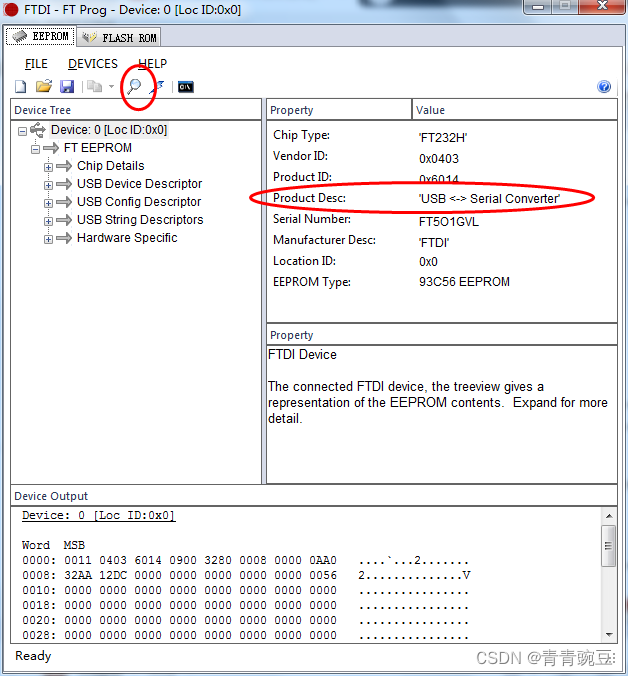Select Hardware Specific tree item
Image resolution: width=628 pixels, height=676 pixels.
pos(127,238)
